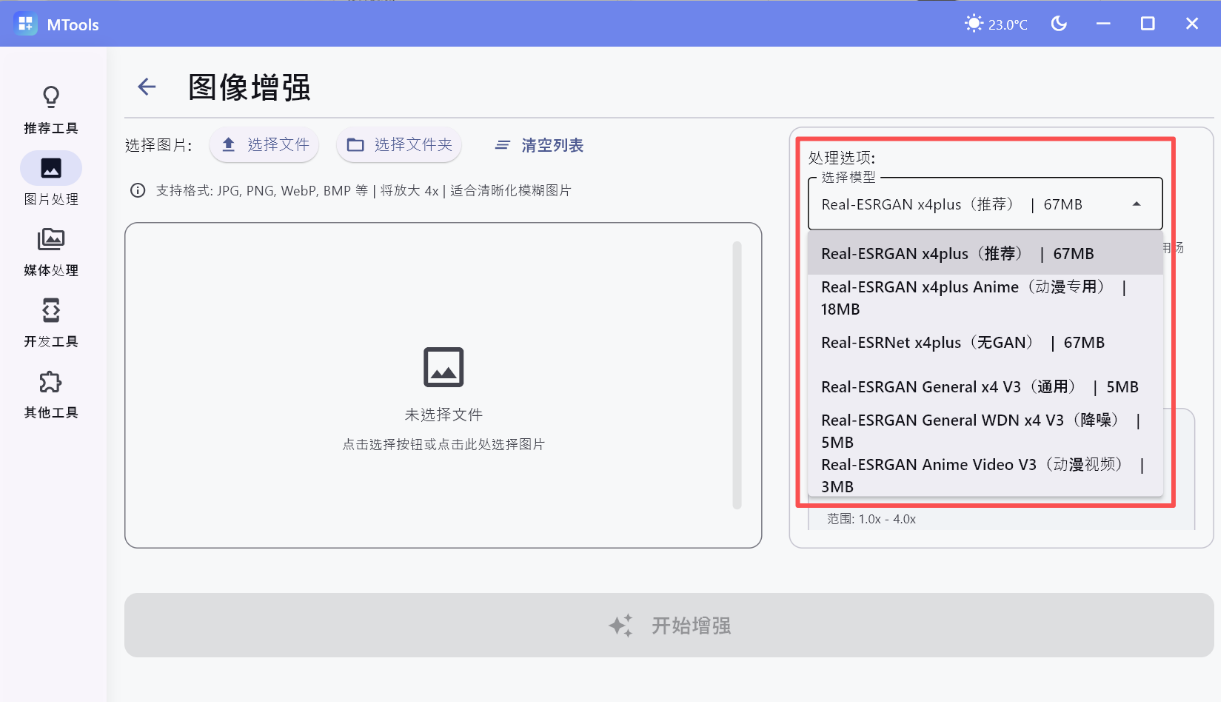Click the 图像增强 page title
The width and height of the screenshot is (1221, 702).
(x=249, y=87)
